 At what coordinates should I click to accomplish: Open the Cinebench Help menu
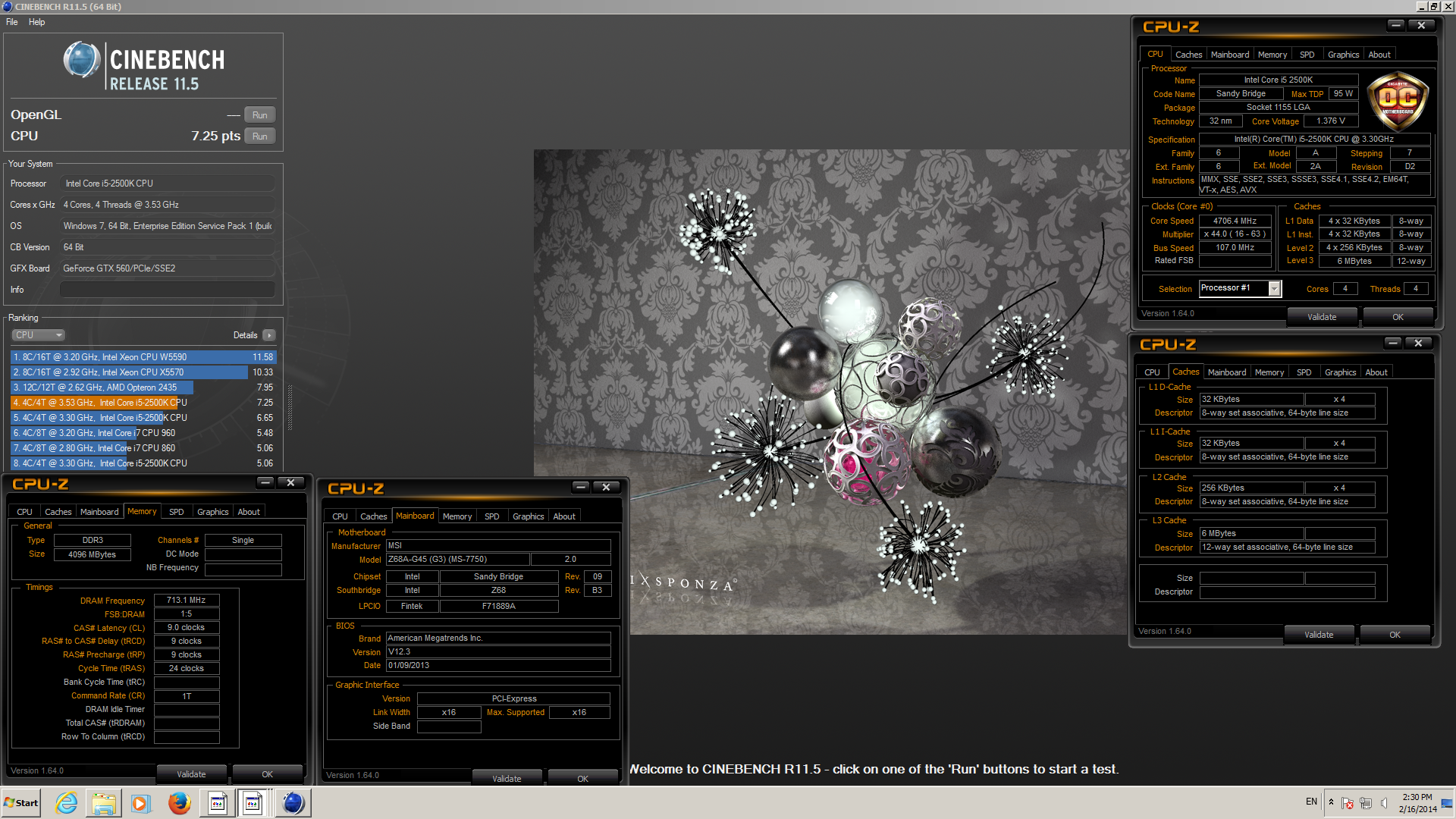tap(37, 22)
